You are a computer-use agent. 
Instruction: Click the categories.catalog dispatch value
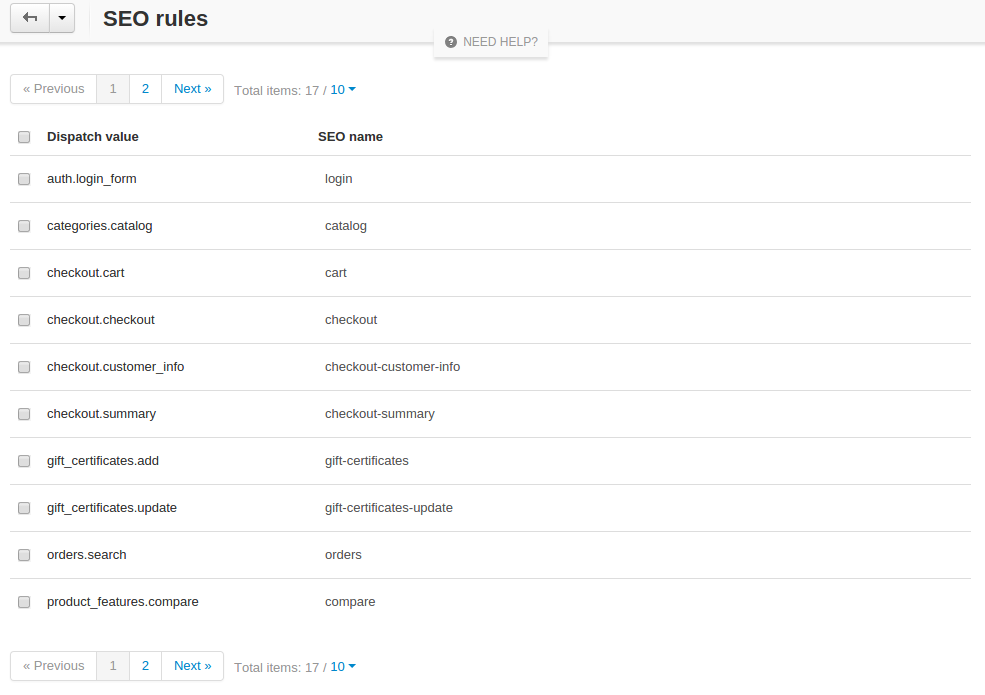click(100, 226)
